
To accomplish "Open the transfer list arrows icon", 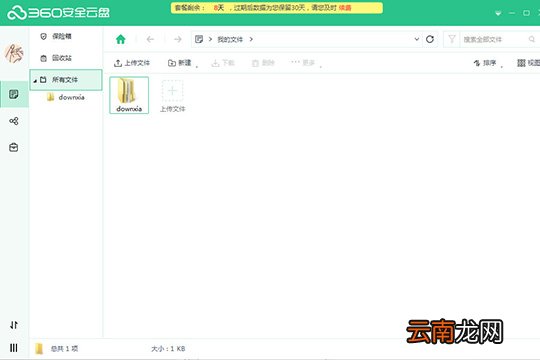I will (x=14, y=325).
